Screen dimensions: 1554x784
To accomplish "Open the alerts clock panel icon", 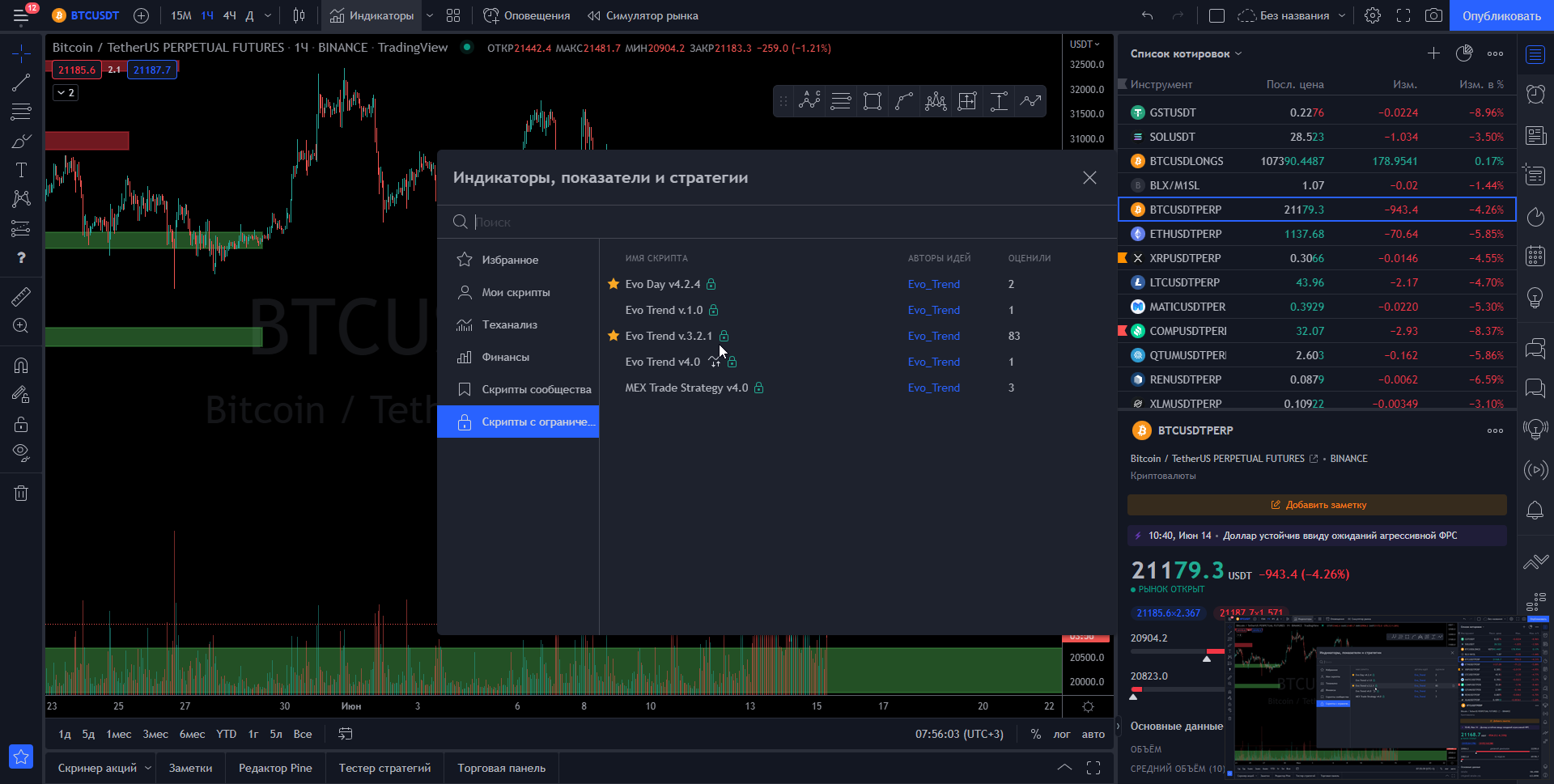I will click(1535, 94).
